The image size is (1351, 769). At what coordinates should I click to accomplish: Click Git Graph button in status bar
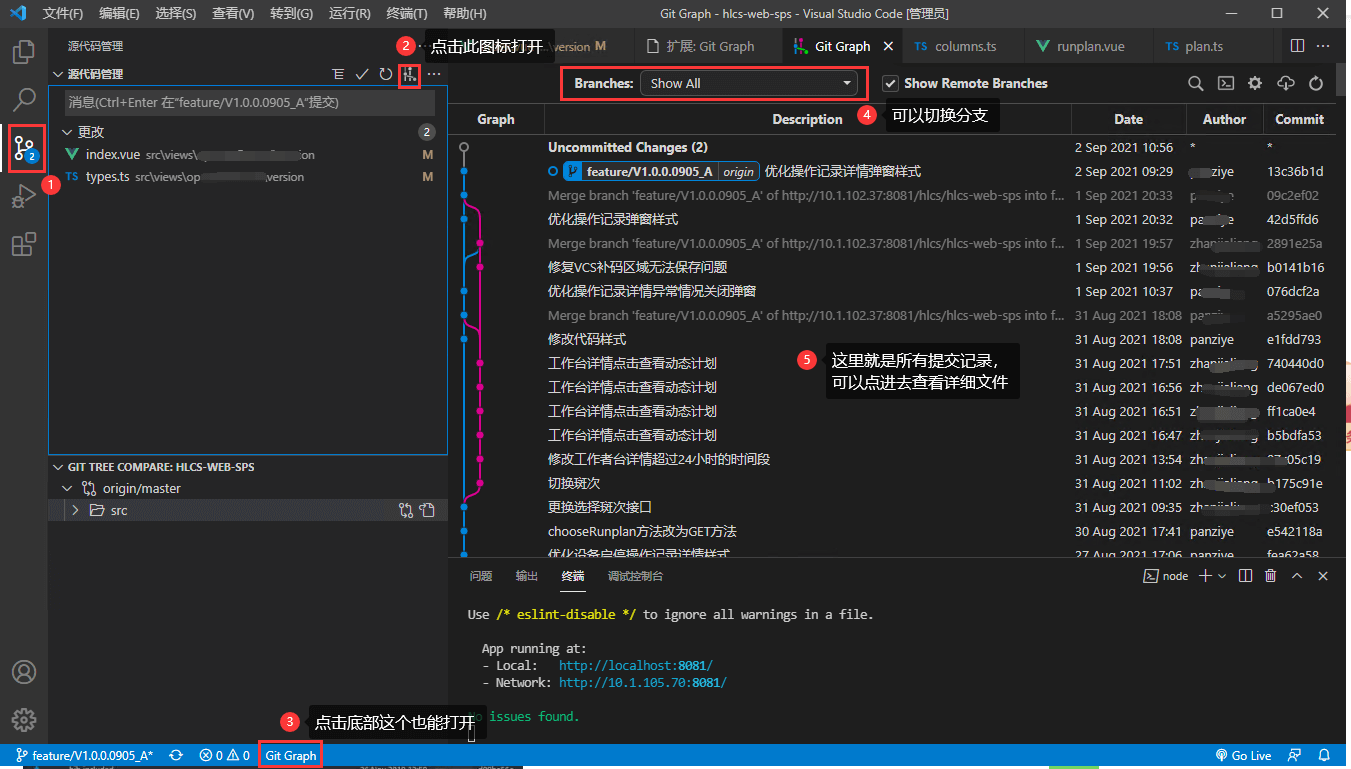pos(291,756)
